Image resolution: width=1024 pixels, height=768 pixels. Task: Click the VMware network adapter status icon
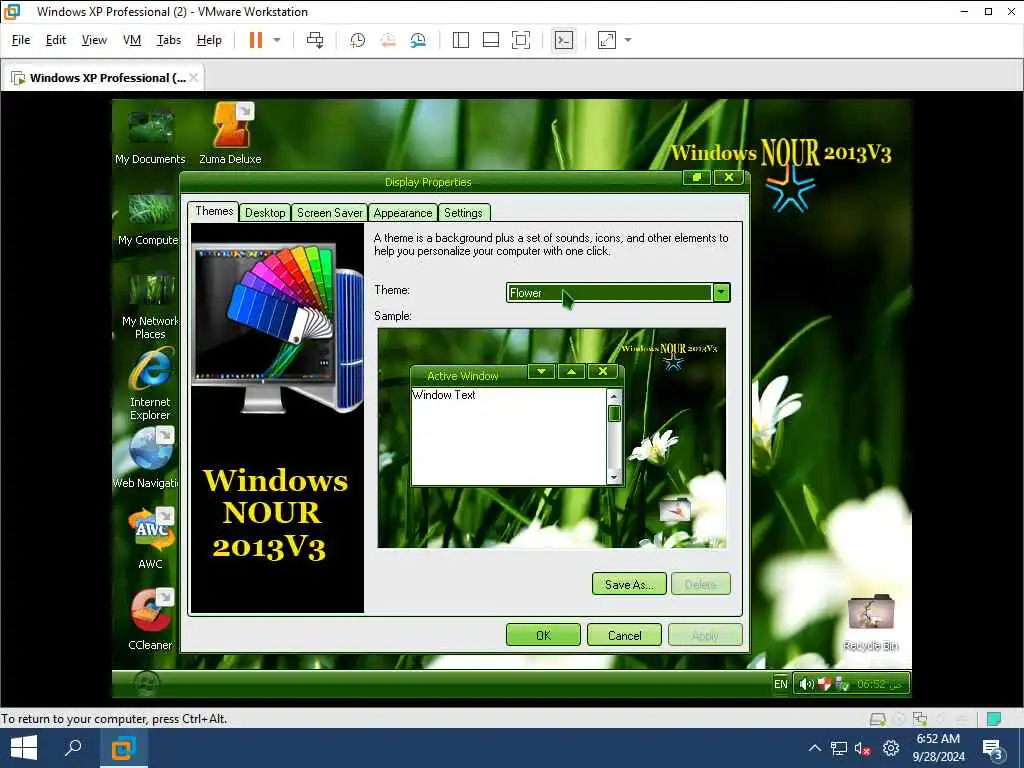coord(920,719)
